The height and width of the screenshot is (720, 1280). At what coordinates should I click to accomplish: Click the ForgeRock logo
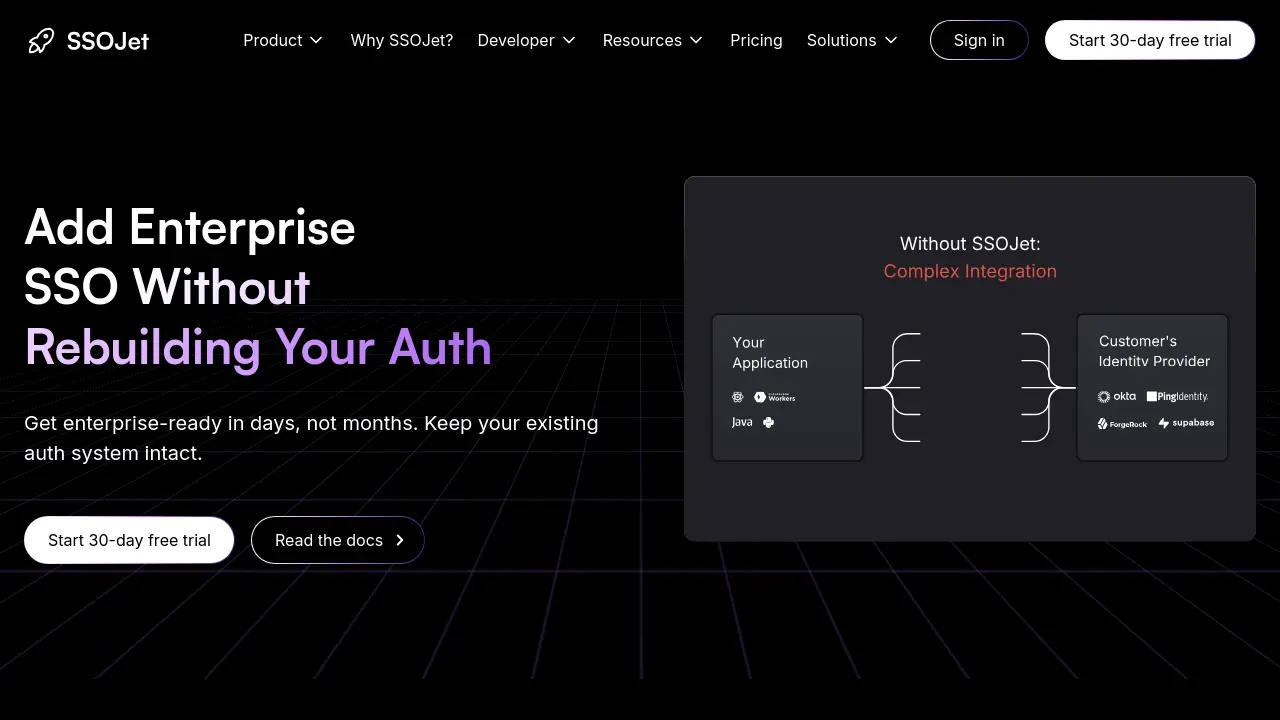(1122, 424)
